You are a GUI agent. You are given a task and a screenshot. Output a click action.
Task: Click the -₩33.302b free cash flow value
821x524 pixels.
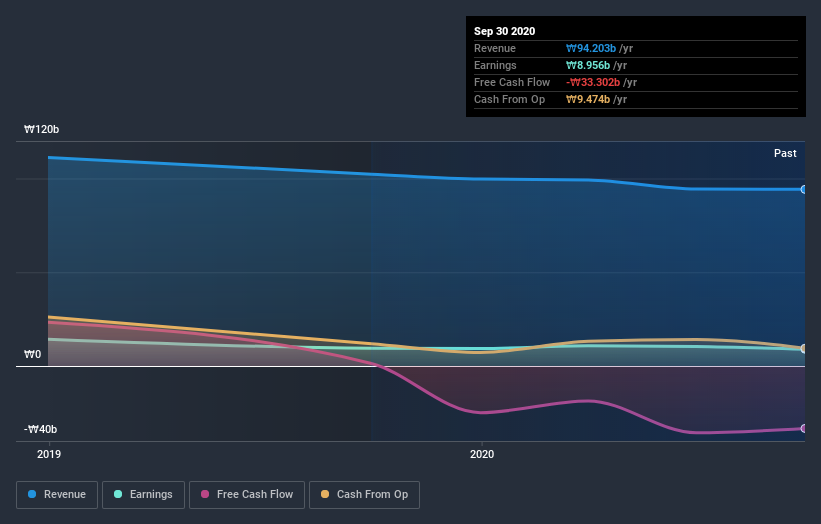(x=593, y=82)
